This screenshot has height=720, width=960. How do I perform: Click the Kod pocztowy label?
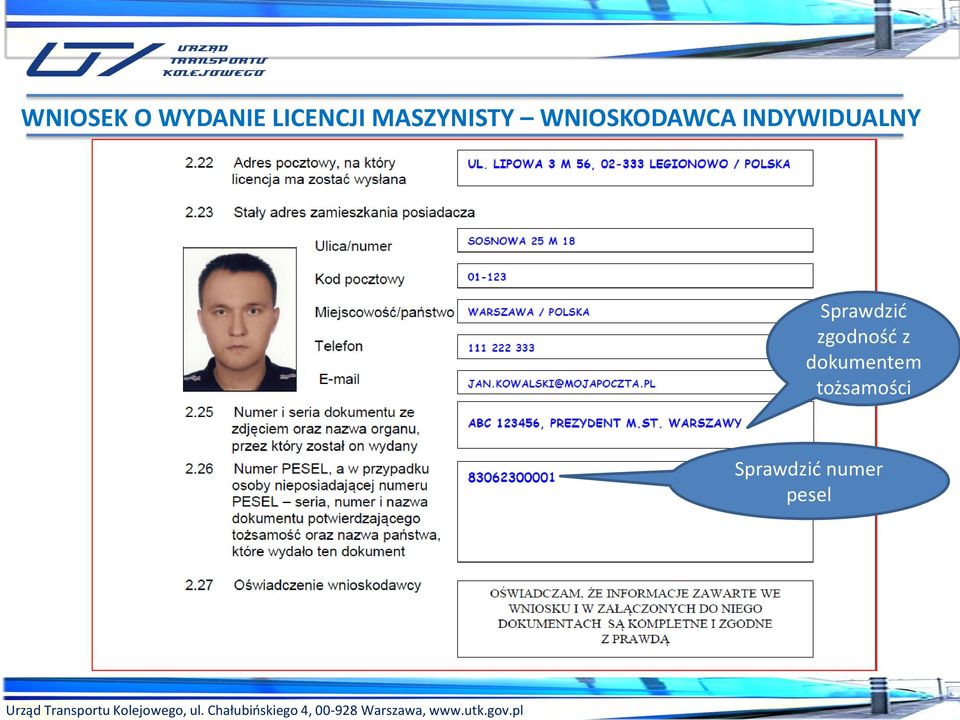tap(359, 279)
